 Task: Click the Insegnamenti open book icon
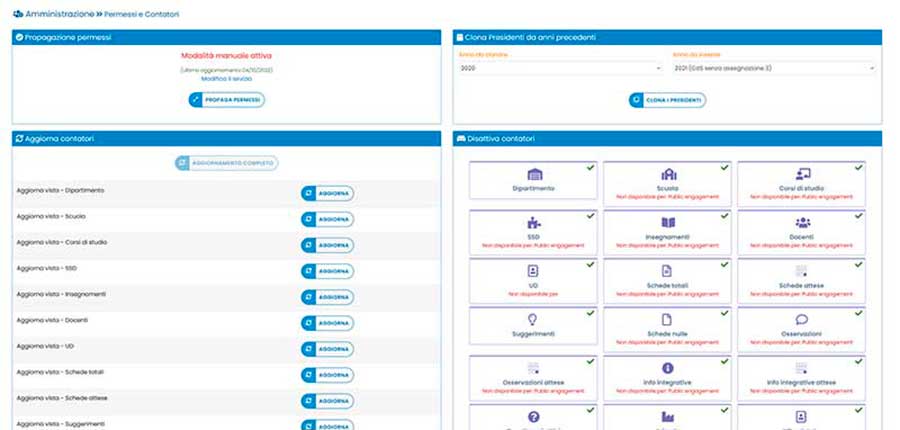pyautogui.click(x=668, y=223)
